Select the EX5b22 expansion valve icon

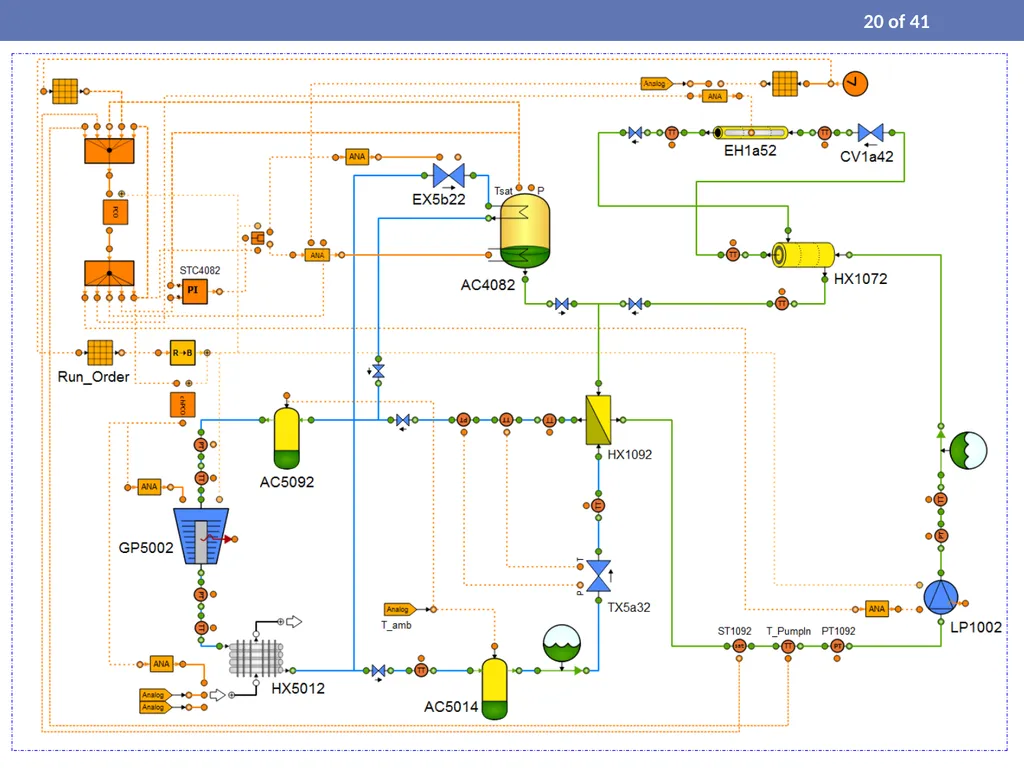449,175
